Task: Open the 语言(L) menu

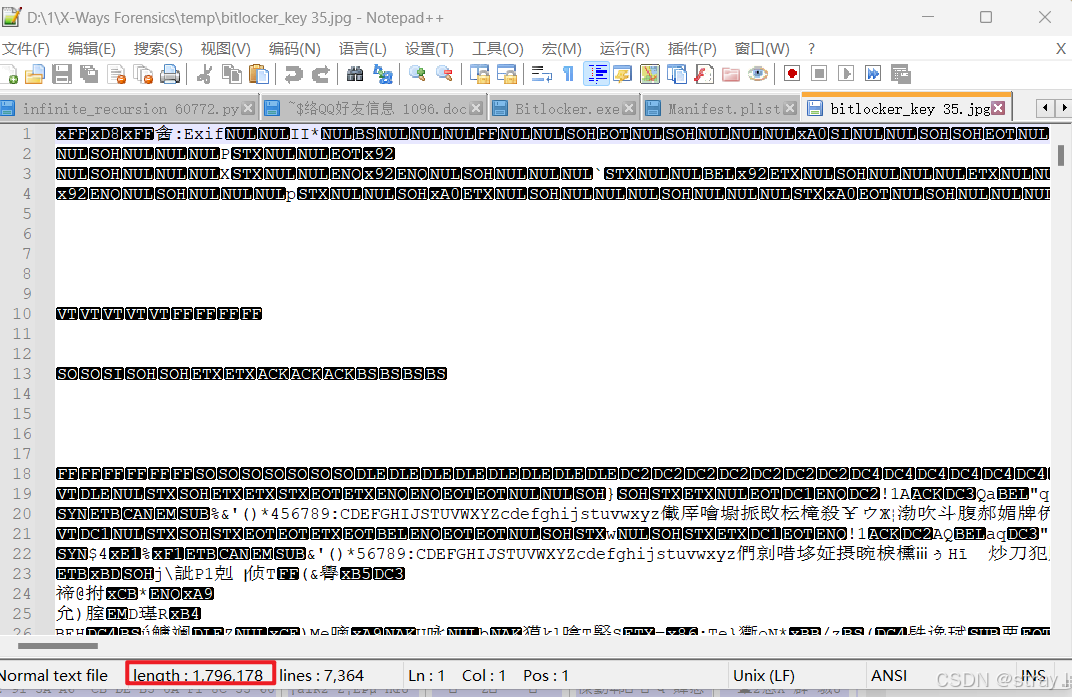Action: tap(362, 49)
